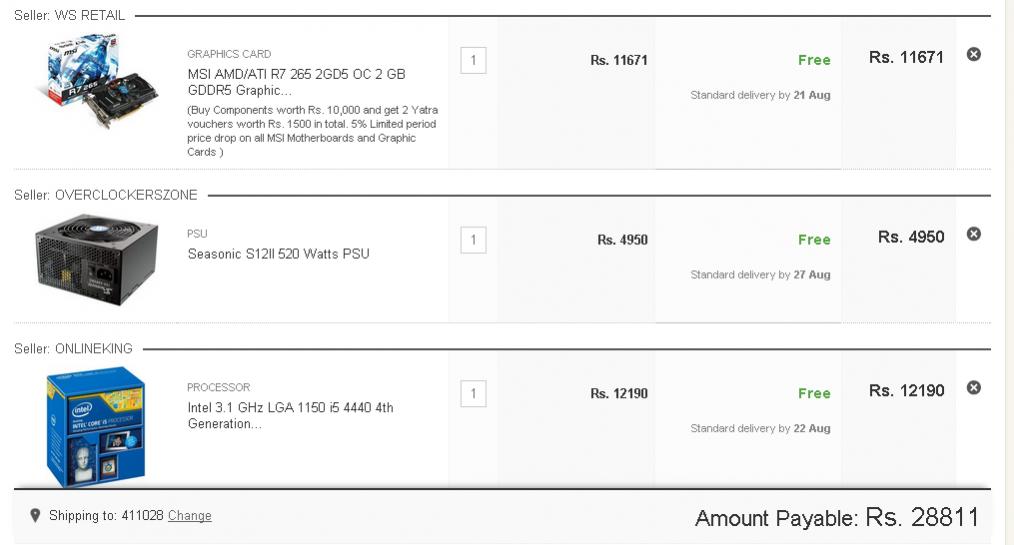Open Seasonic S12II 520 Watts PSU title
The image size is (1014, 545).
(279, 254)
